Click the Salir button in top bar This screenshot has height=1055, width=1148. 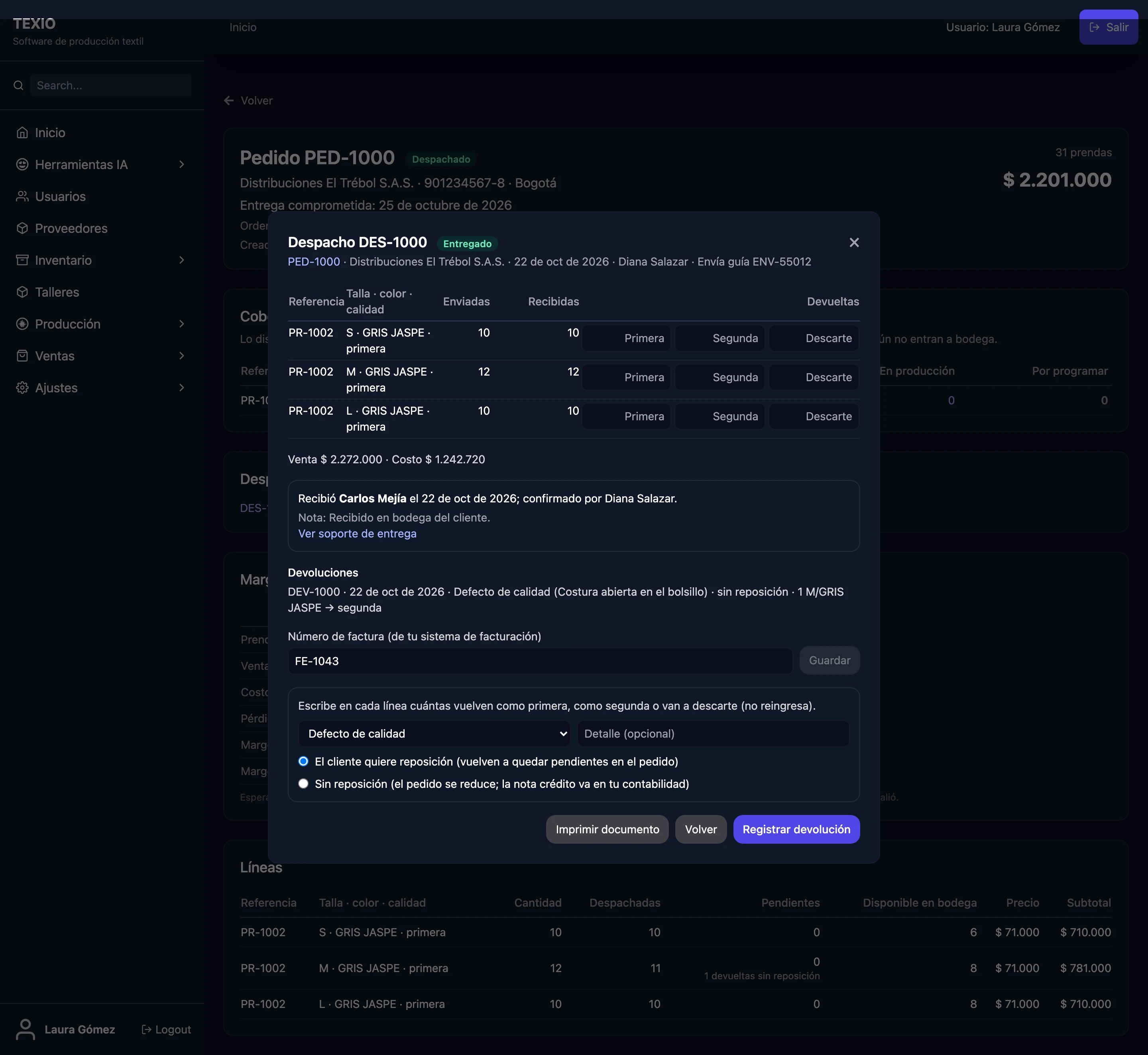coord(1109,28)
